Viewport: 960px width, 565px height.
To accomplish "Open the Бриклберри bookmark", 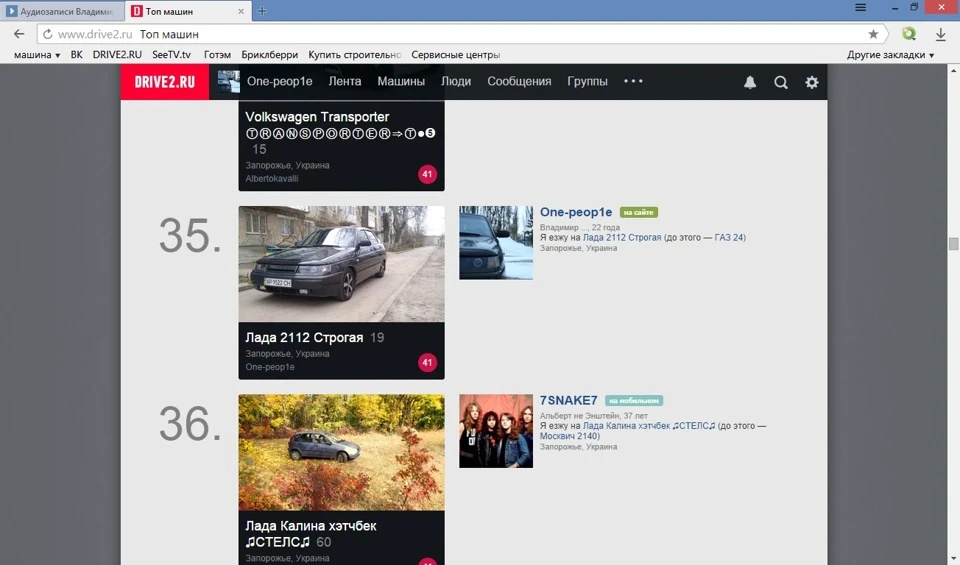I will [x=269, y=54].
